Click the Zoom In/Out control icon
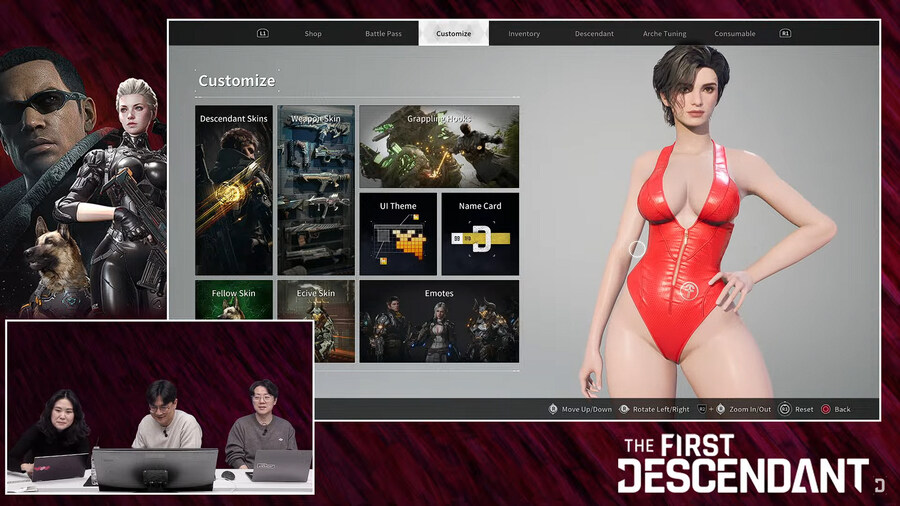This screenshot has height=506, width=900. click(720, 409)
